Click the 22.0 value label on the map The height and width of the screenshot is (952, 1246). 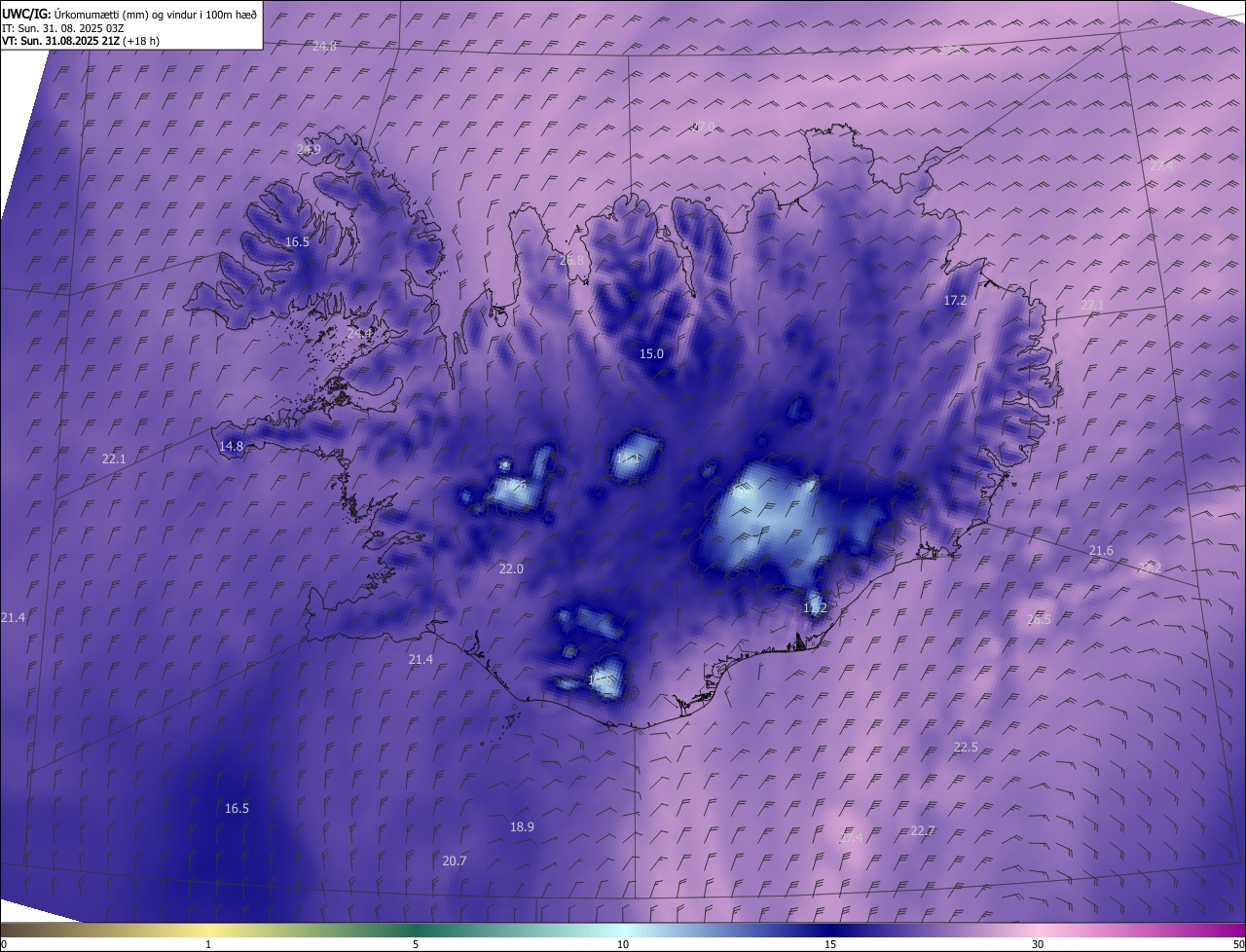point(511,568)
